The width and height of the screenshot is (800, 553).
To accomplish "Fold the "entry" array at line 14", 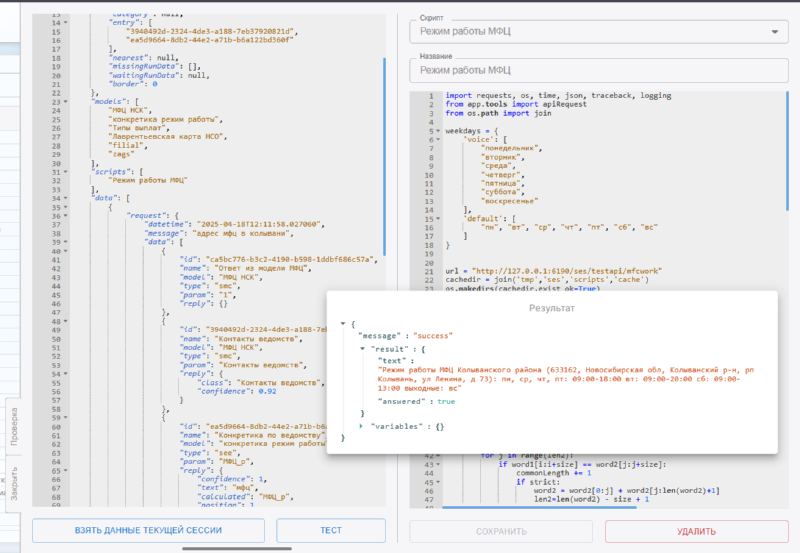I will (x=67, y=24).
